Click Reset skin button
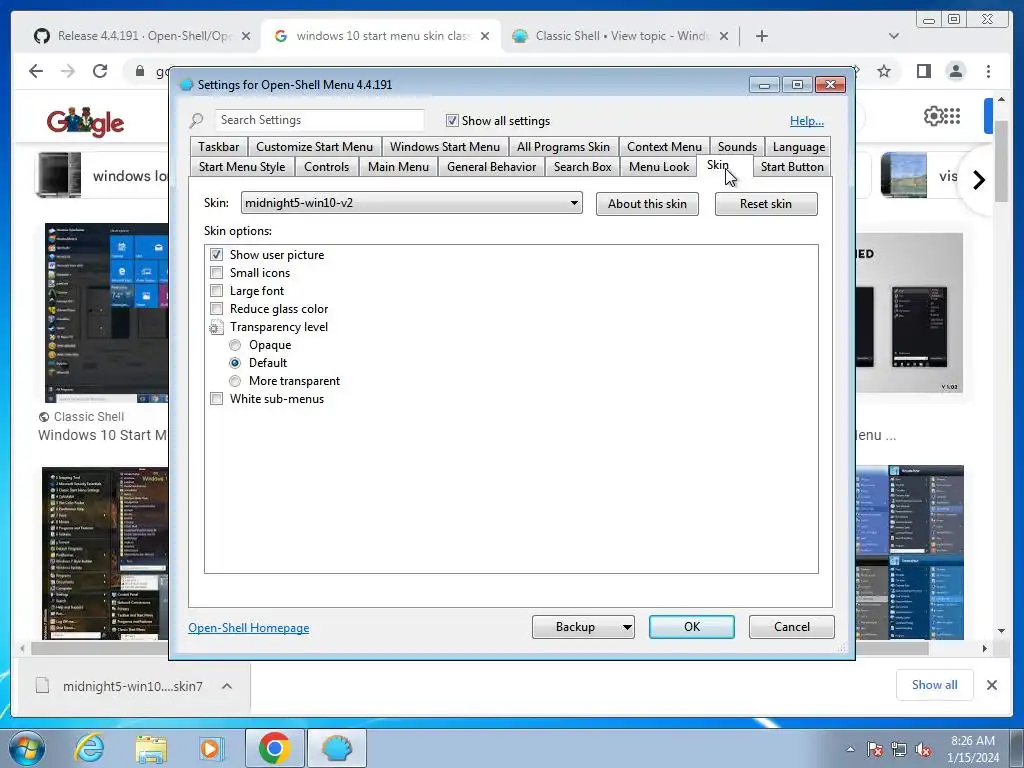 [x=766, y=204]
